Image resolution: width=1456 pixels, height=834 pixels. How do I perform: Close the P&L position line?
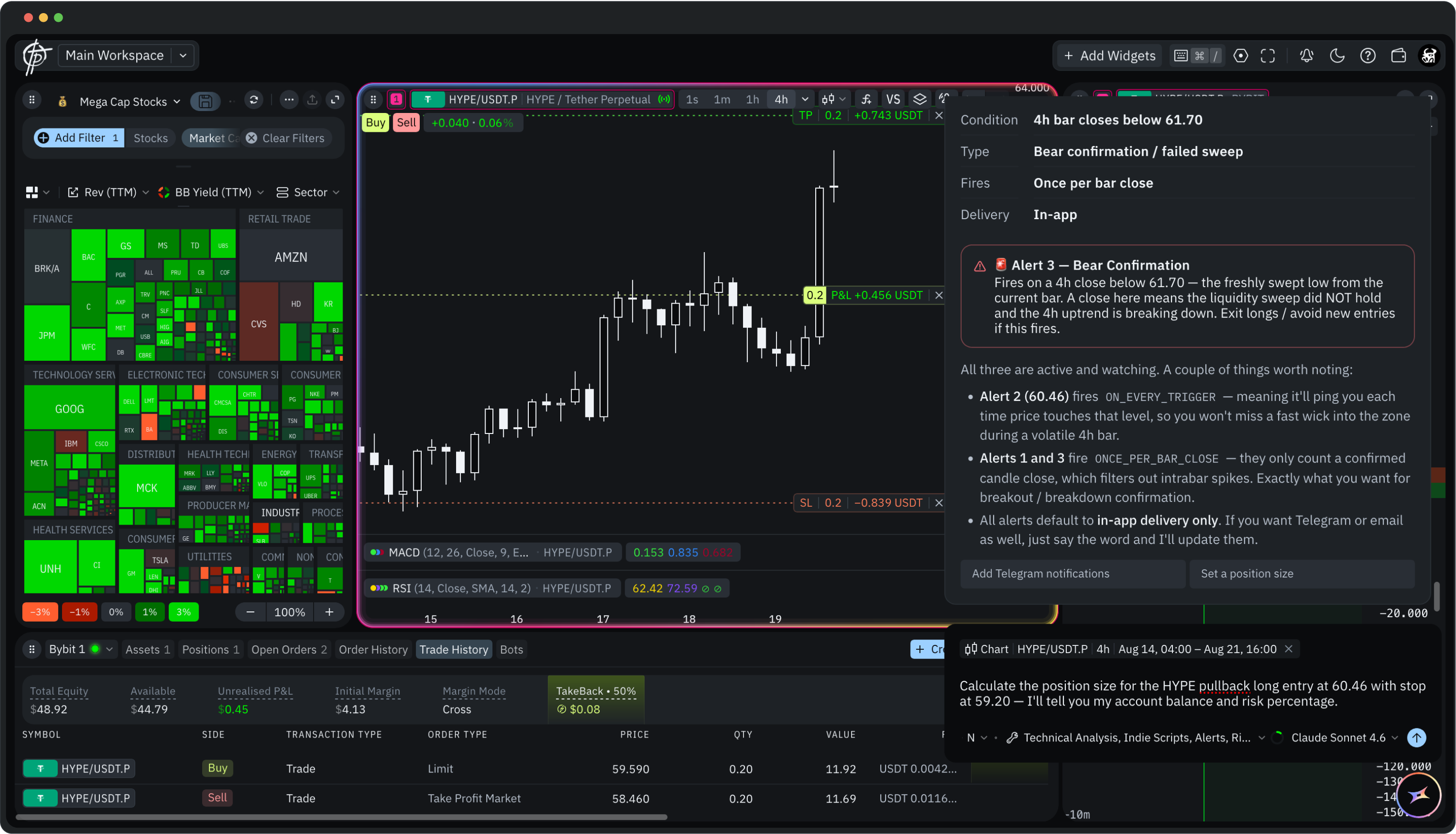pos(939,296)
